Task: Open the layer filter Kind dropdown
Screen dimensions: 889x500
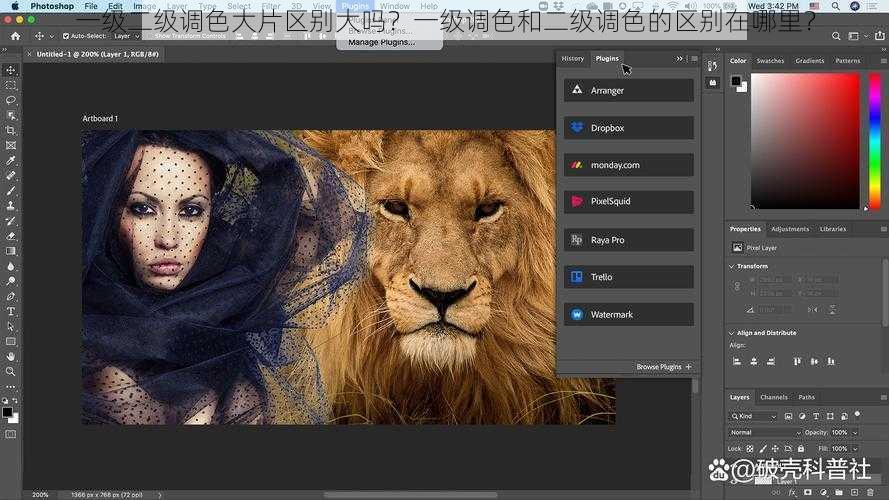Action: [x=753, y=416]
